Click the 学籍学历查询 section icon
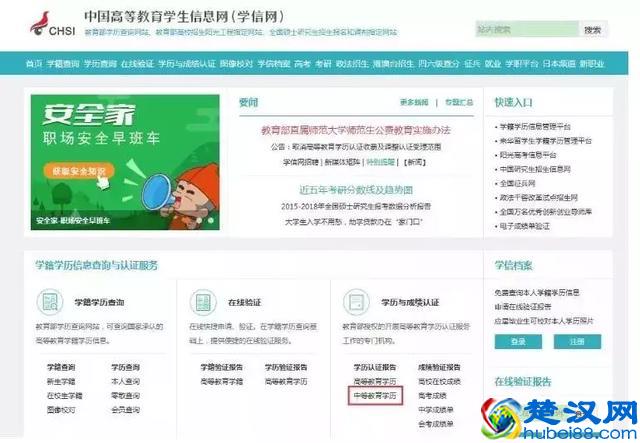The width and height of the screenshot is (640, 443). point(50,302)
